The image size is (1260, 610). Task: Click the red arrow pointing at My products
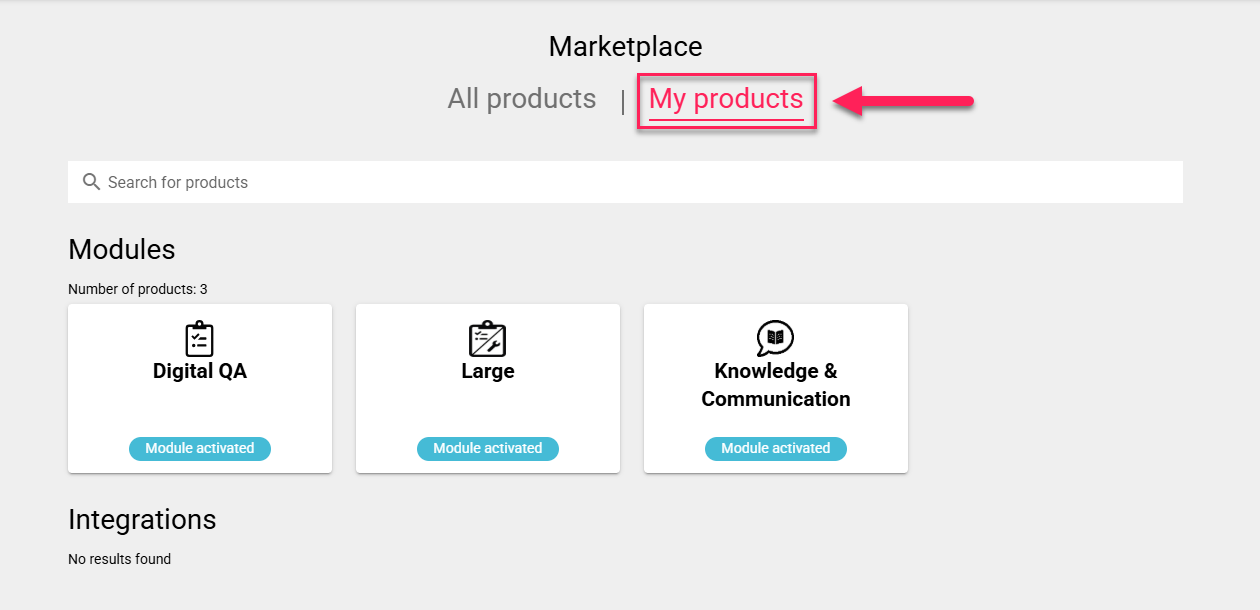[x=904, y=100]
